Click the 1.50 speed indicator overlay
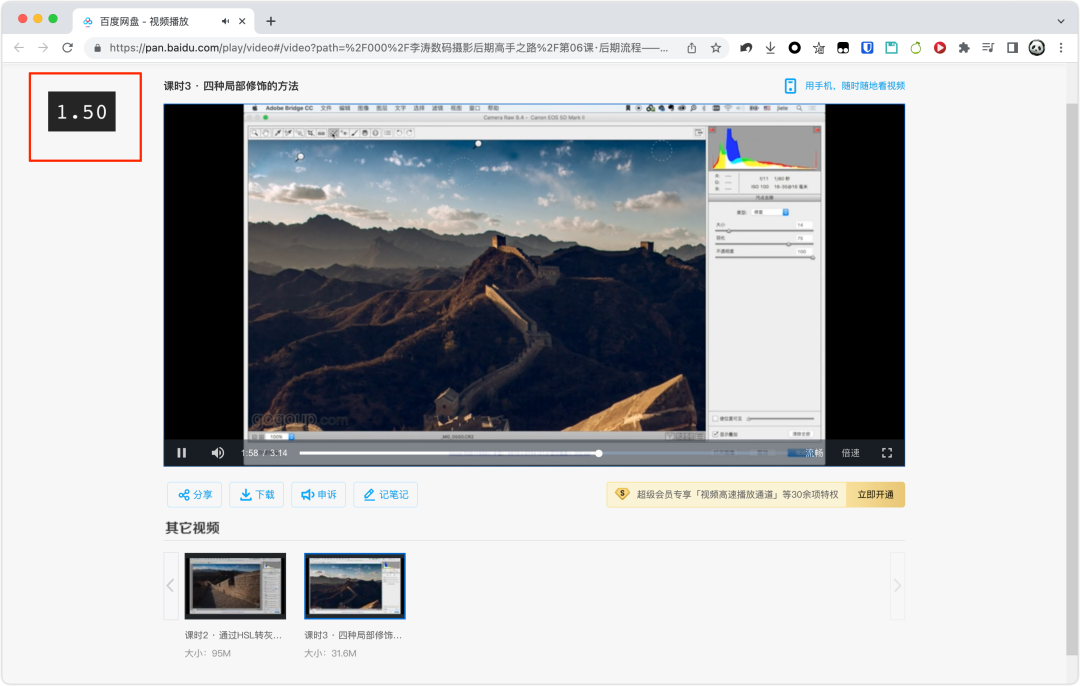 point(82,112)
